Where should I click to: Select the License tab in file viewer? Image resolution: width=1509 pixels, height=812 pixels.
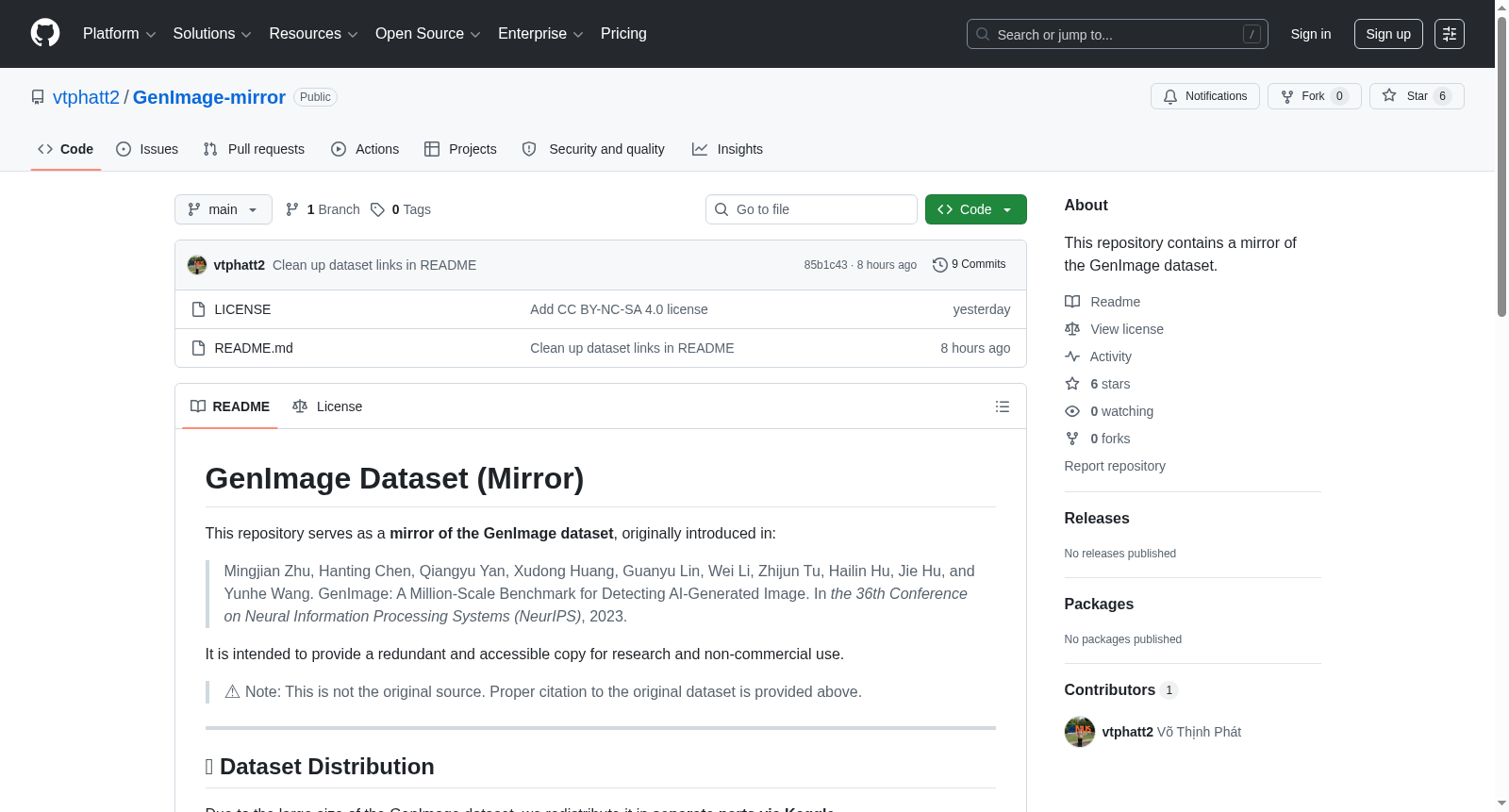(327, 406)
